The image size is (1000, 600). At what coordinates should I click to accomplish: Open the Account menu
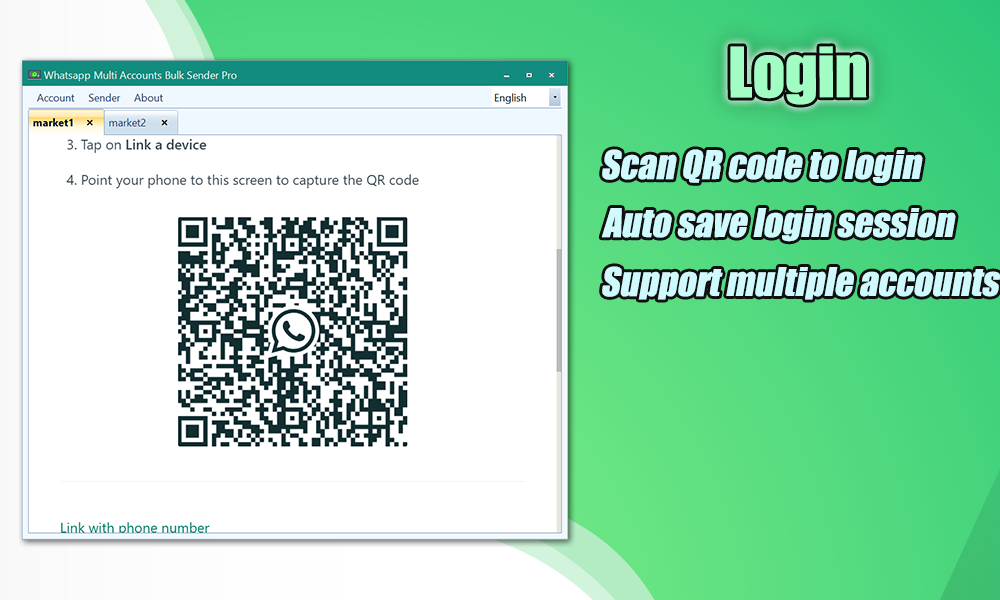55,97
